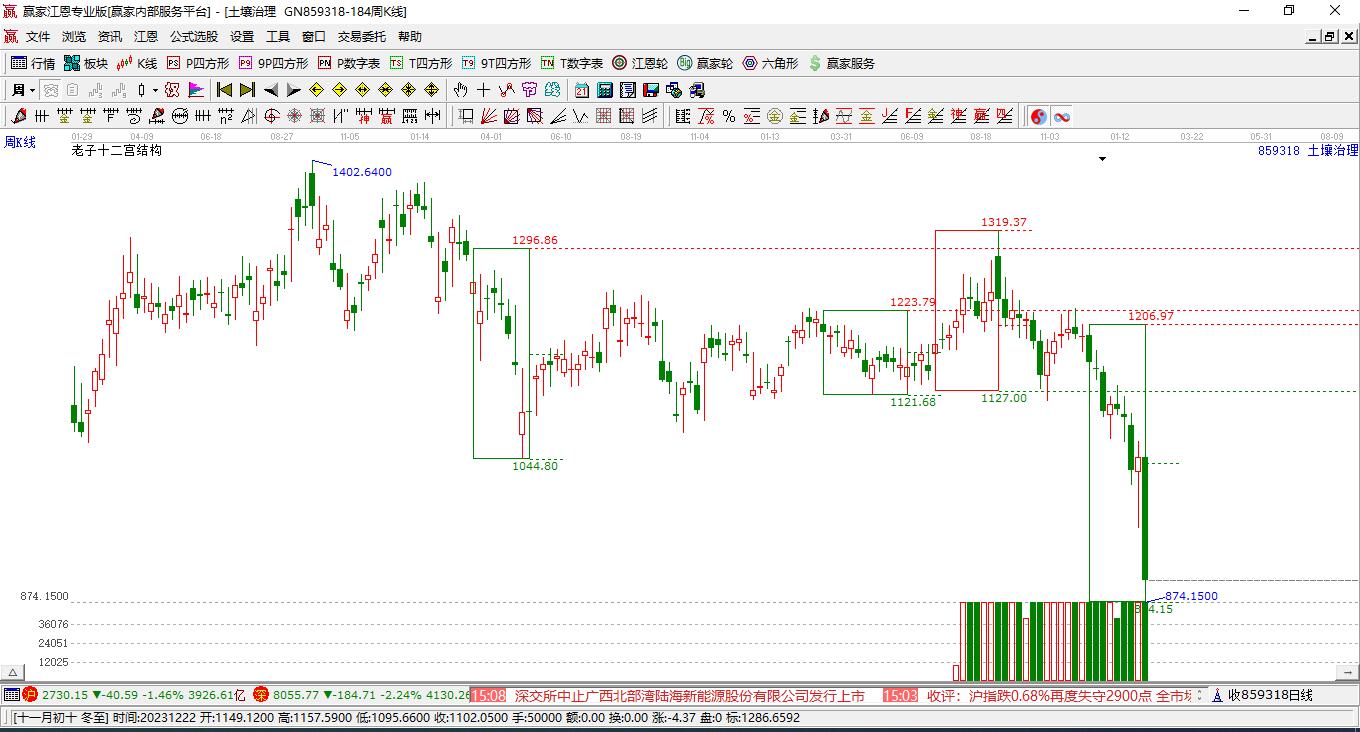Select the red pencil drawing tool

click(x=18, y=116)
